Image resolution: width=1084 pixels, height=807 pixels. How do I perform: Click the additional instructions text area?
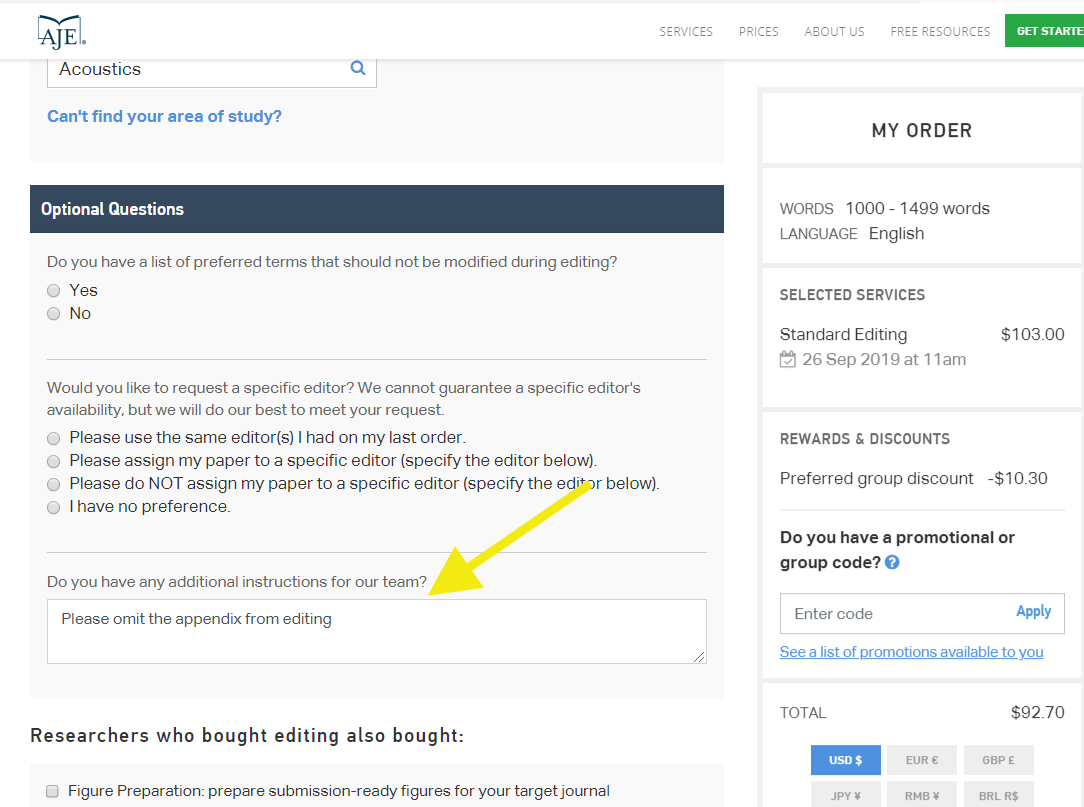click(x=377, y=631)
